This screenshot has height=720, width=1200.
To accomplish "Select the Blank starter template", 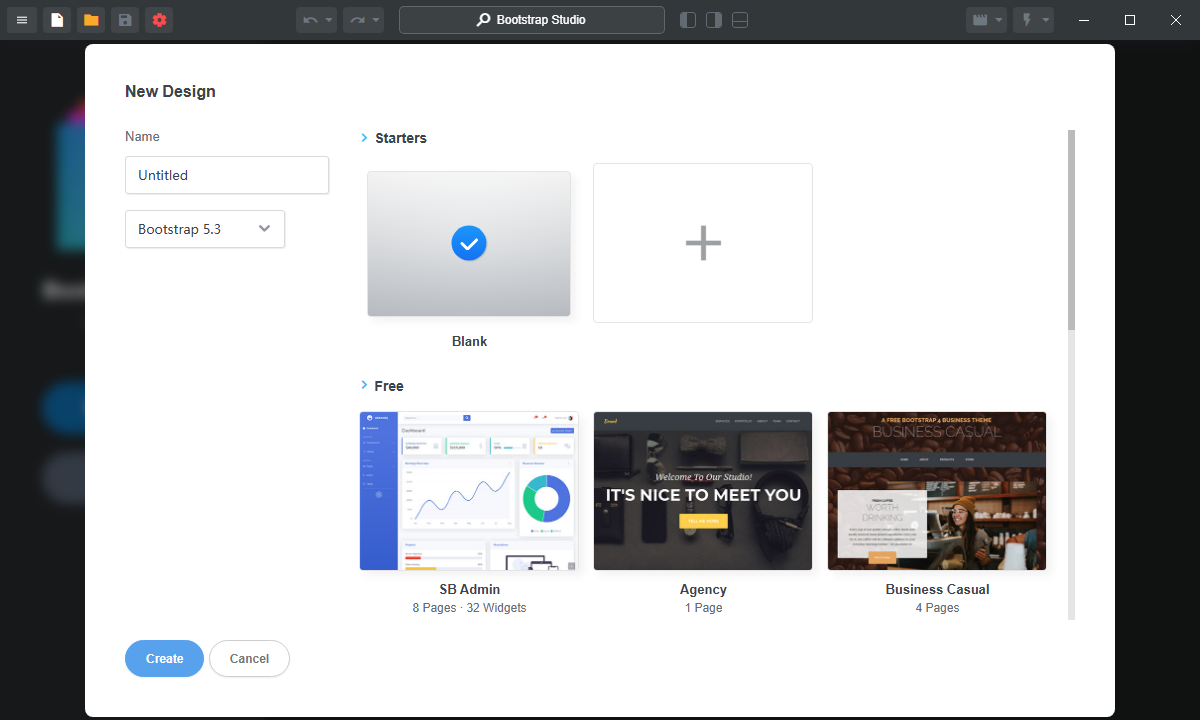I will pyautogui.click(x=469, y=243).
